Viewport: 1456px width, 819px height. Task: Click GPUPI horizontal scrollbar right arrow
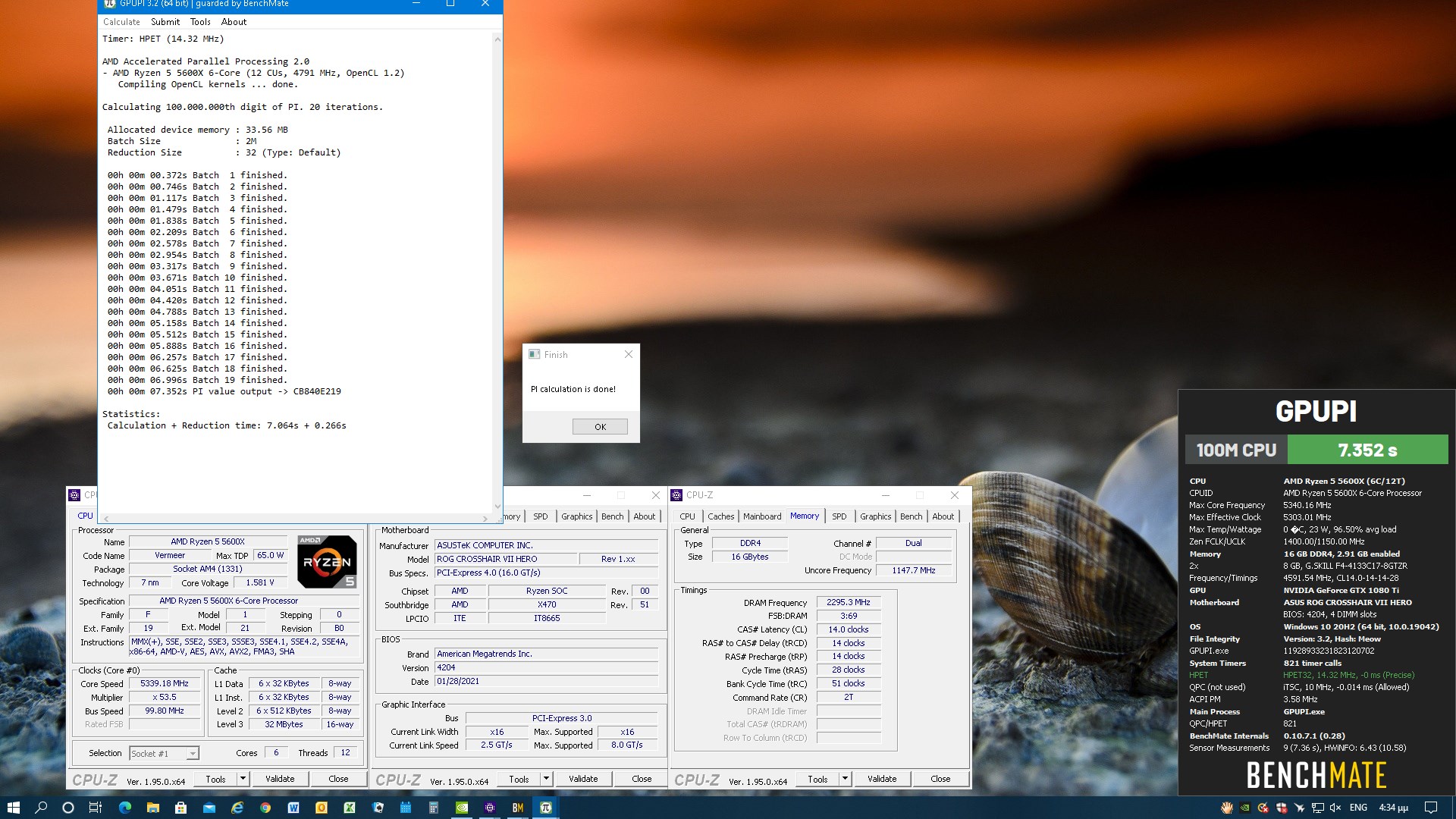click(485, 519)
